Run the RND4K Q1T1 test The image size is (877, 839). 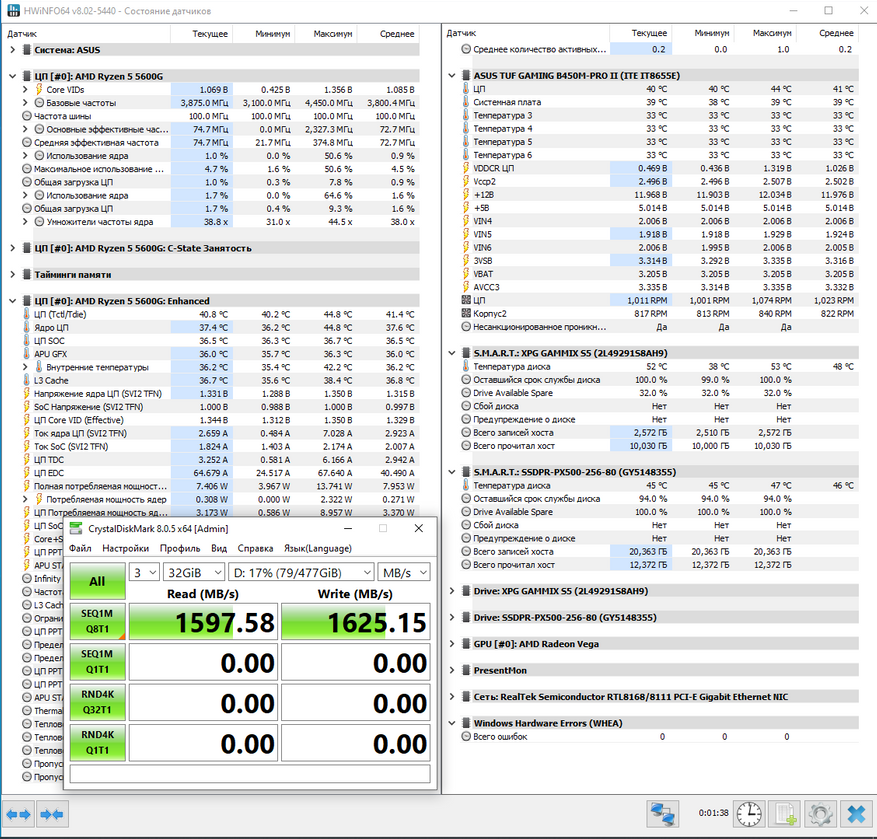97,742
